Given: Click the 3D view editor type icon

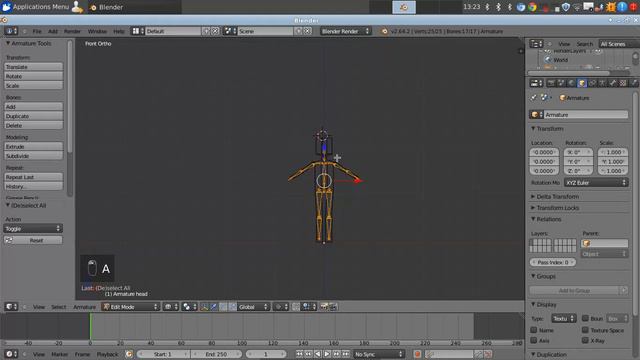Looking at the screenshot, I should coord(11,307).
